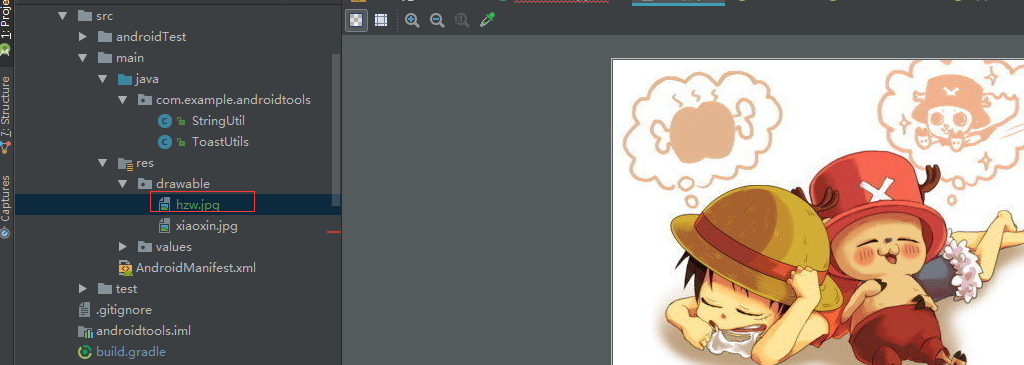
Task: Open the build.gradle file
Action: tap(131, 351)
